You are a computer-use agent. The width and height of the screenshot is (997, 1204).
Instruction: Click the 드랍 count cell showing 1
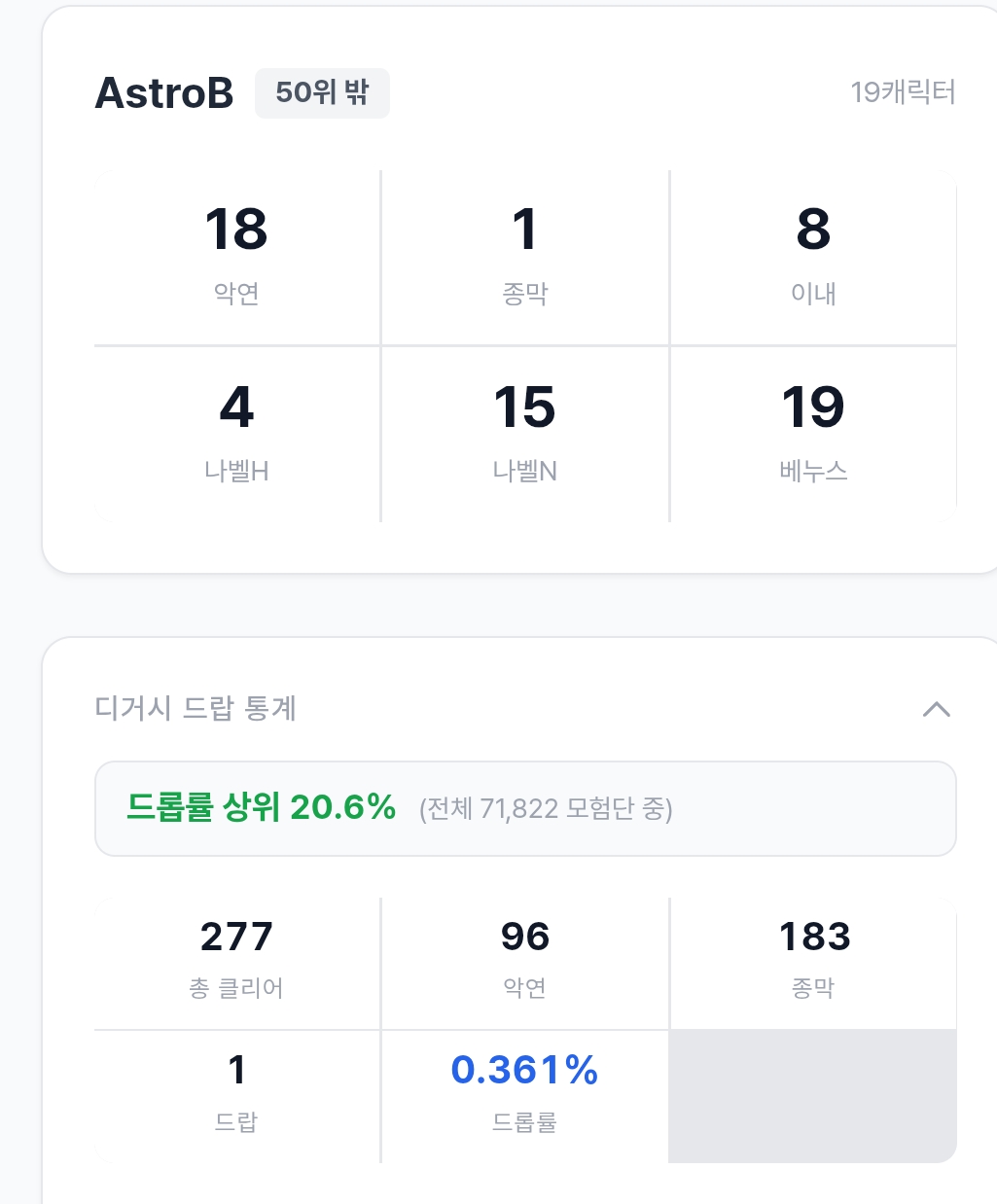click(236, 1092)
